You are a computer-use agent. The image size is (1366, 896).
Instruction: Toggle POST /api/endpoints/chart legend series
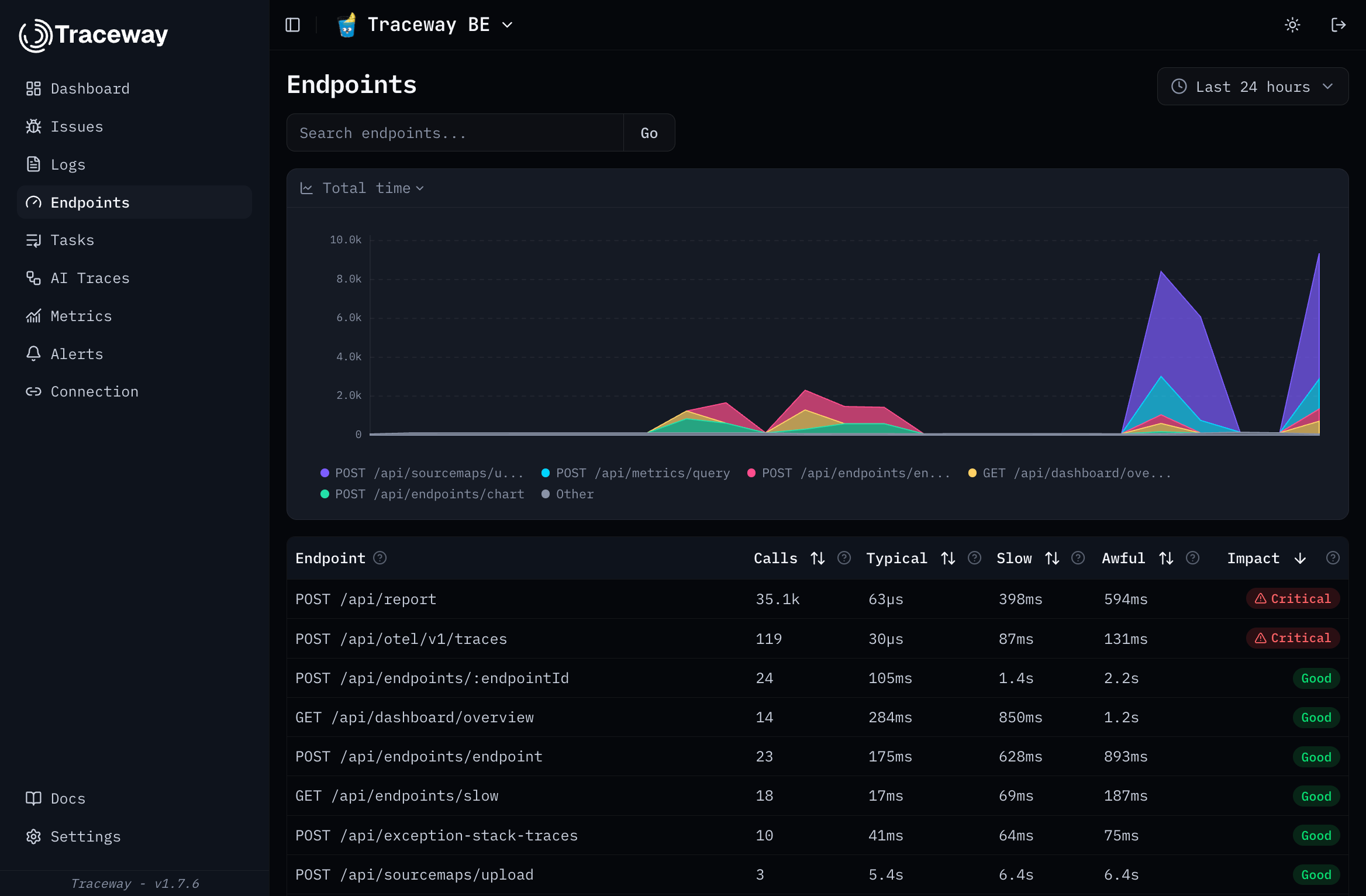[x=422, y=494]
